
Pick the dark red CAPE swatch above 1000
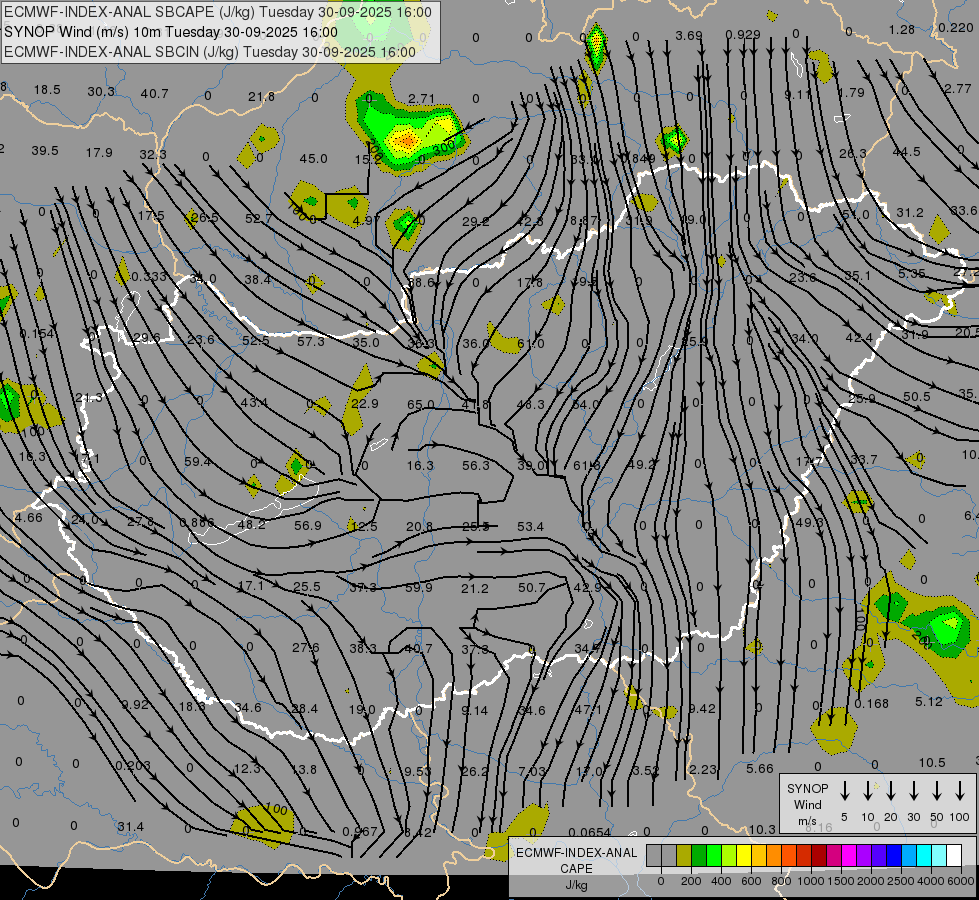coord(819,855)
